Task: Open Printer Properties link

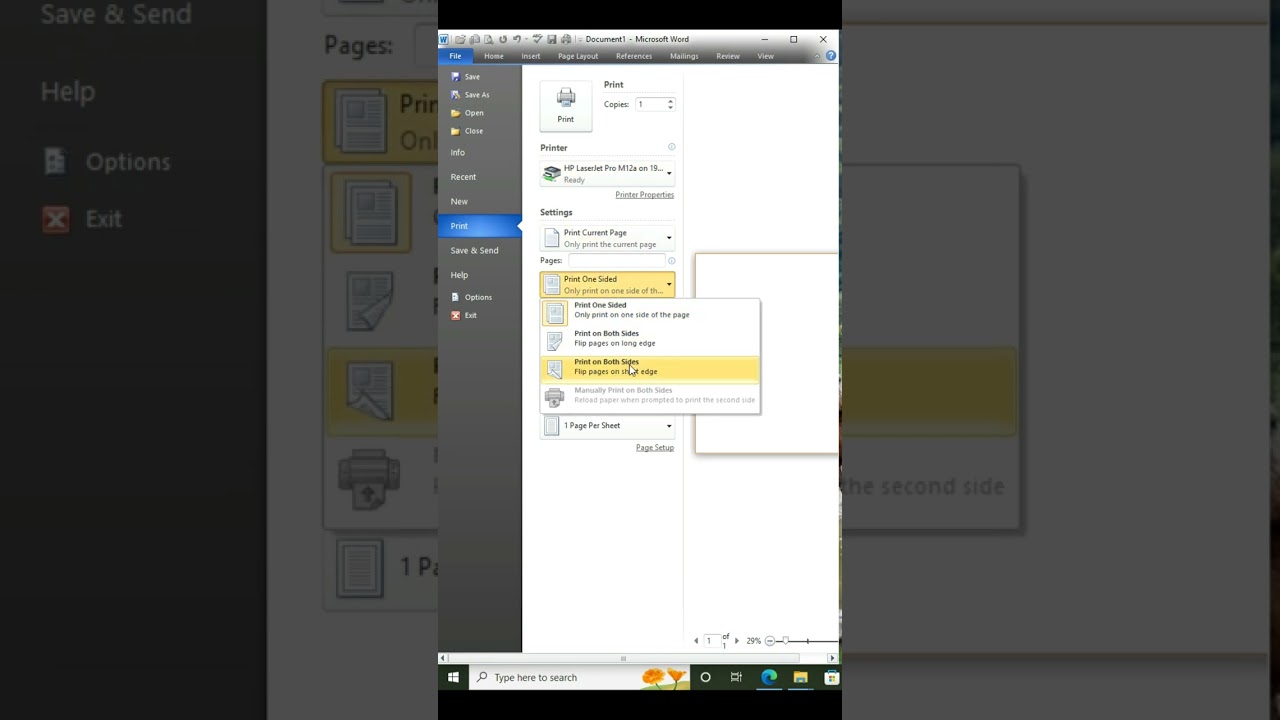Action: (644, 195)
